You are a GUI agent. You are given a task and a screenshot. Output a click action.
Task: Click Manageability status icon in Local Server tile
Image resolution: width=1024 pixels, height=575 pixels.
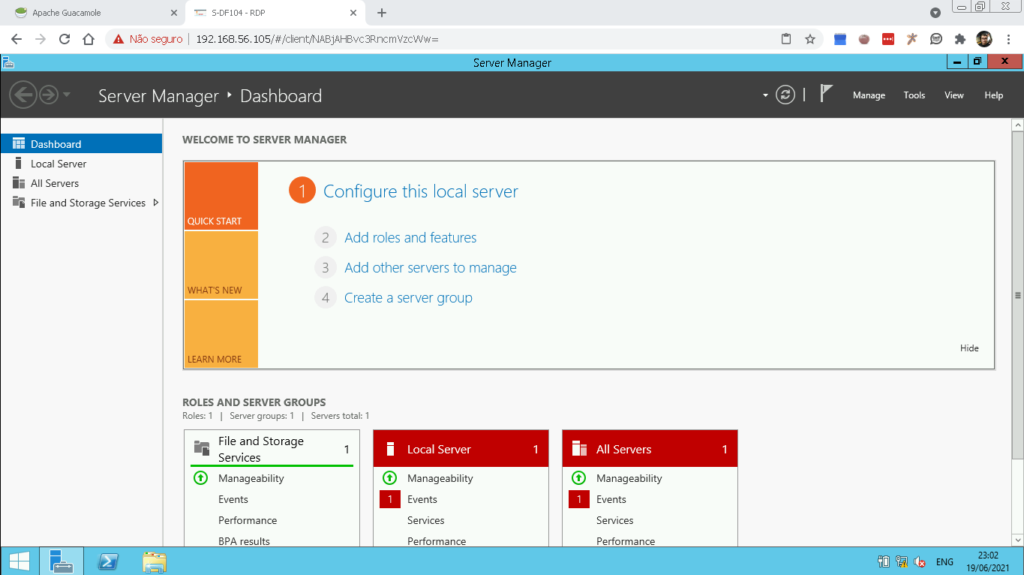390,478
